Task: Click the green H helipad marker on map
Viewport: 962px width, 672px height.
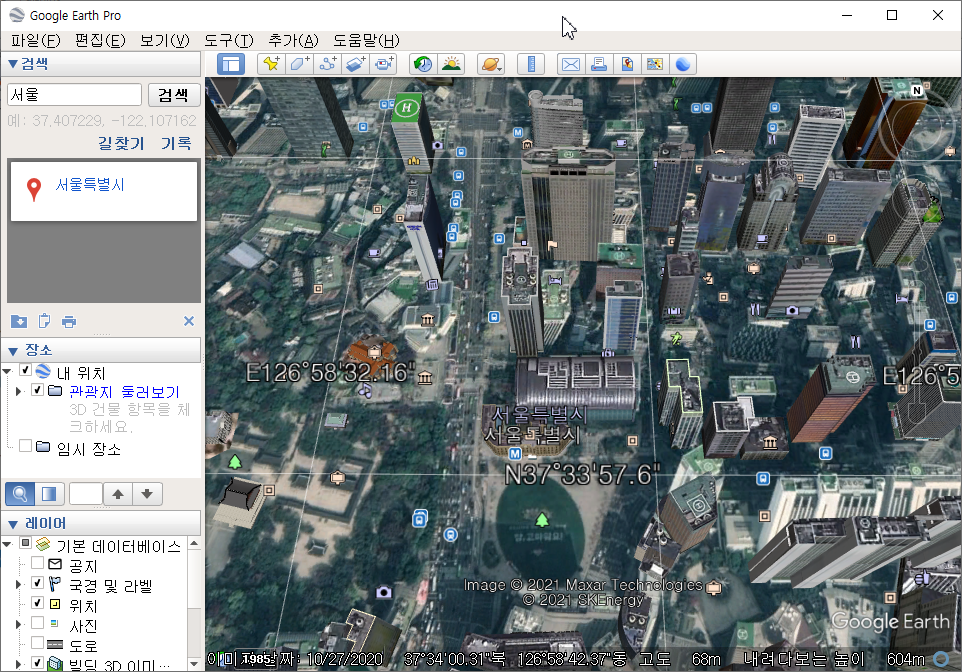Action: click(407, 109)
